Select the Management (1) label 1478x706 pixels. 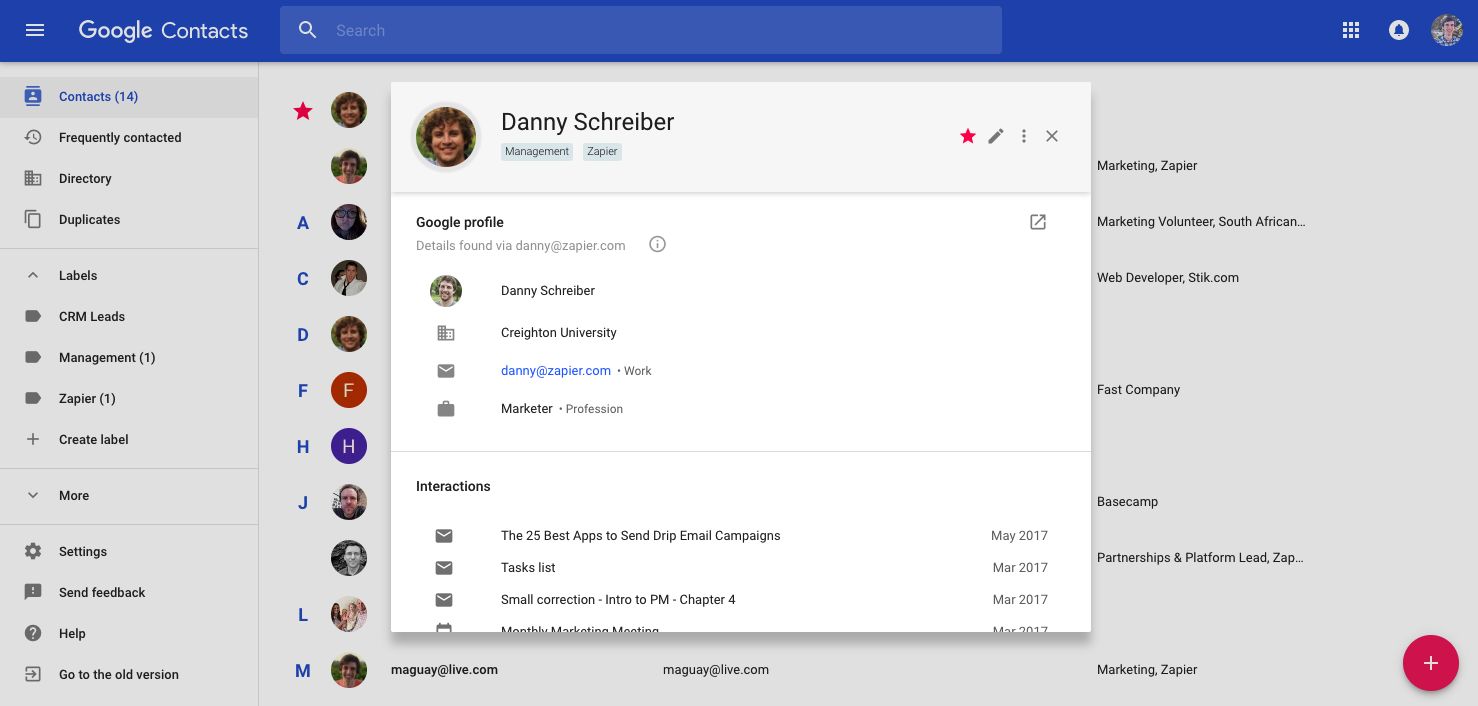click(107, 358)
